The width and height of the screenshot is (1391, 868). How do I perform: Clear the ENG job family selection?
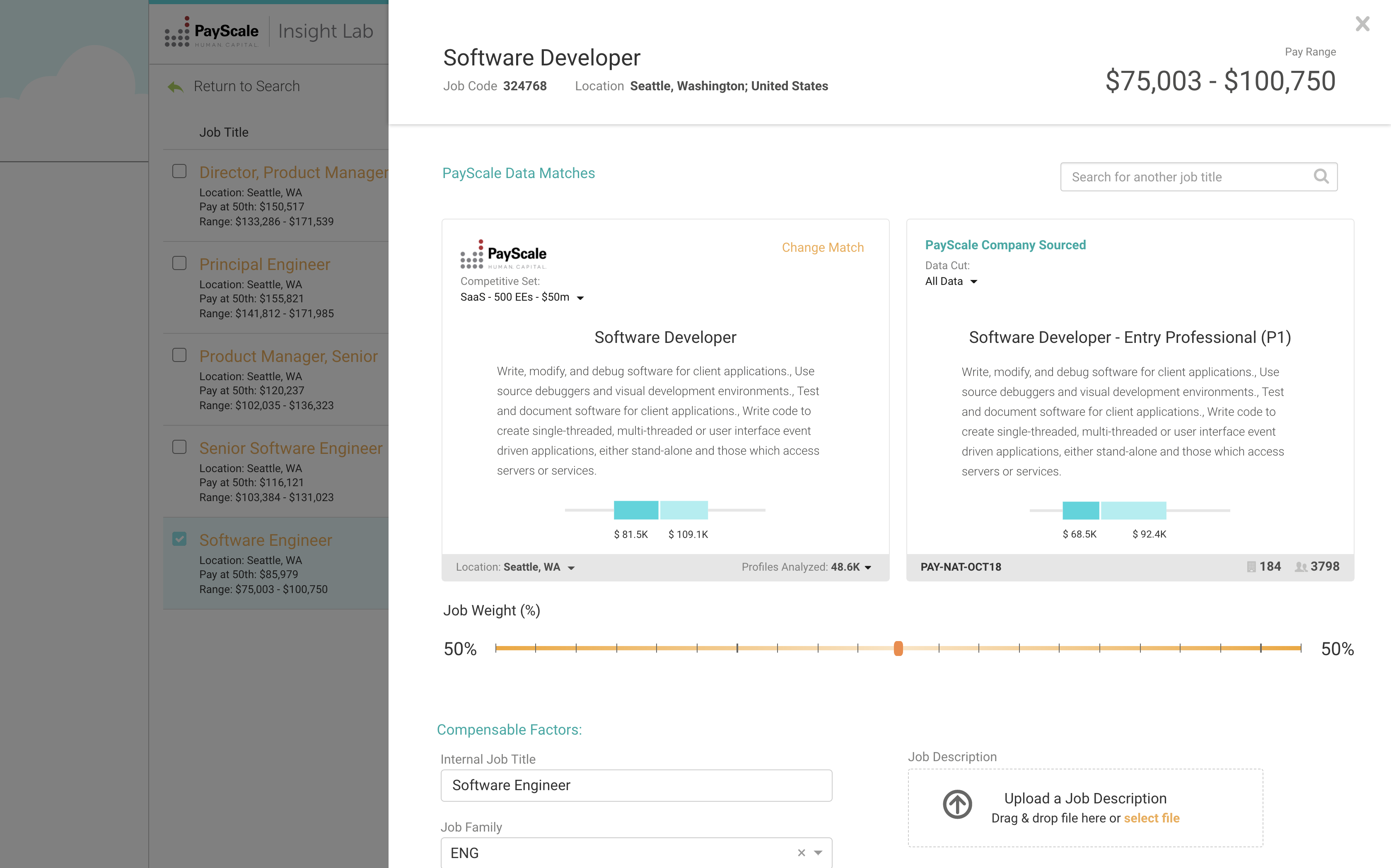(x=802, y=853)
